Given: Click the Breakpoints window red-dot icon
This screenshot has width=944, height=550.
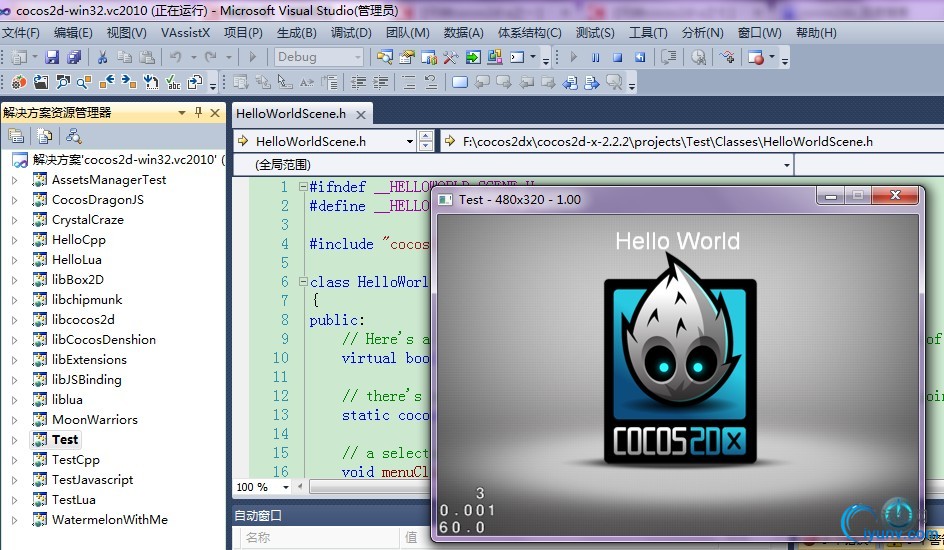Looking at the screenshot, I should tap(756, 57).
